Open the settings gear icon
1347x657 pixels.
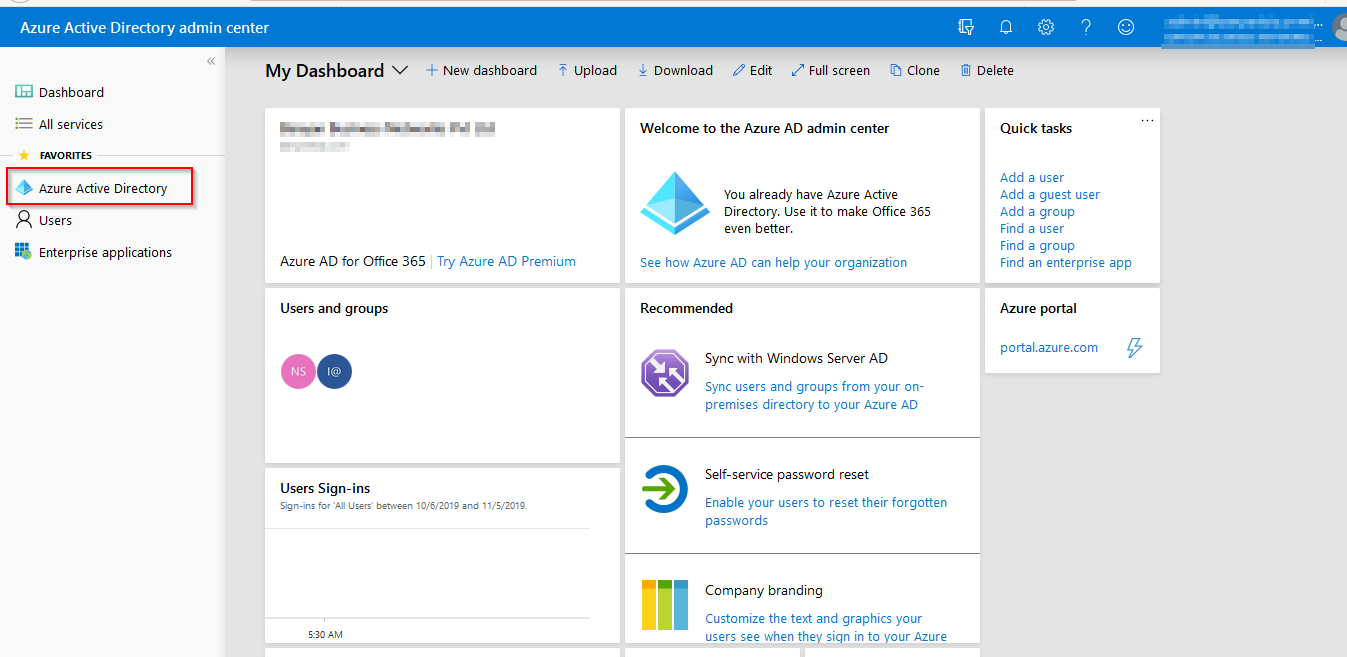[x=1046, y=27]
